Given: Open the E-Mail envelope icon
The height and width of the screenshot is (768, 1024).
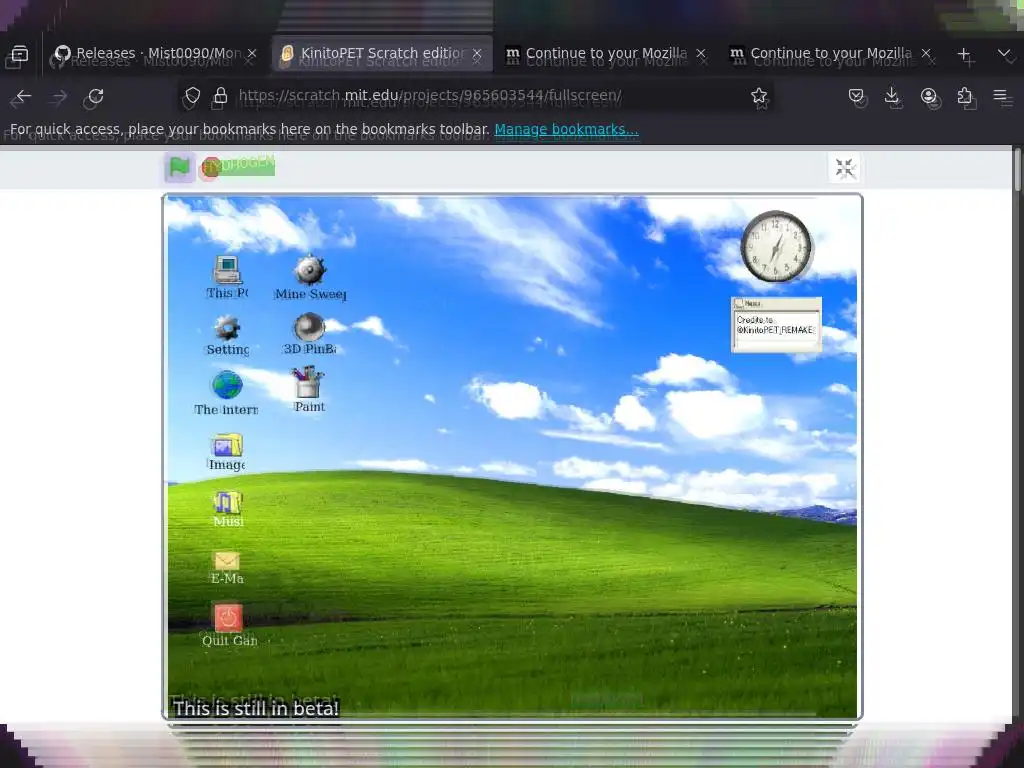Looking at the screenshot, I should pos(227,568).
